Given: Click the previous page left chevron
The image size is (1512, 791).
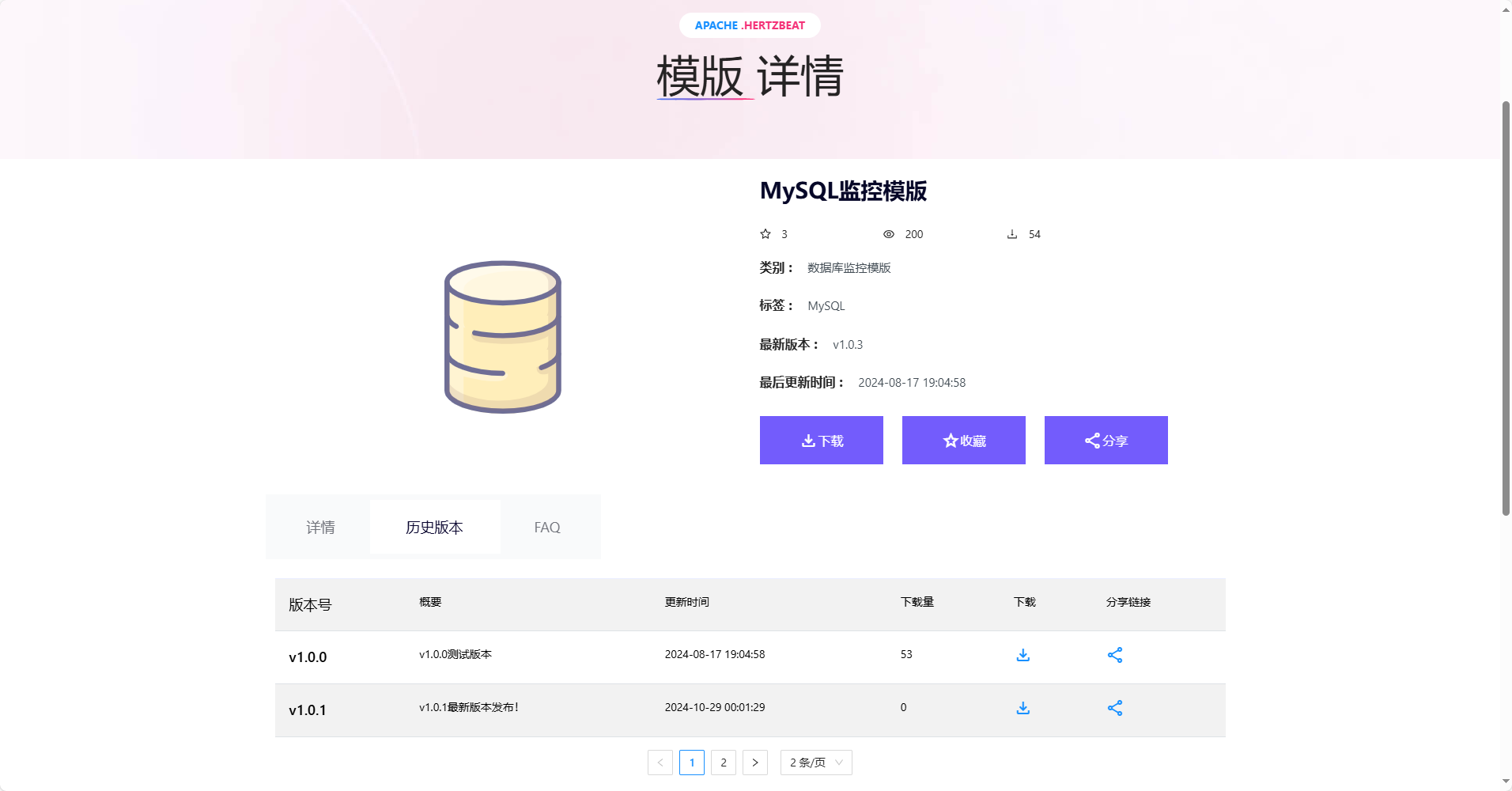Looking at the screenshot, I should point(660,763).
